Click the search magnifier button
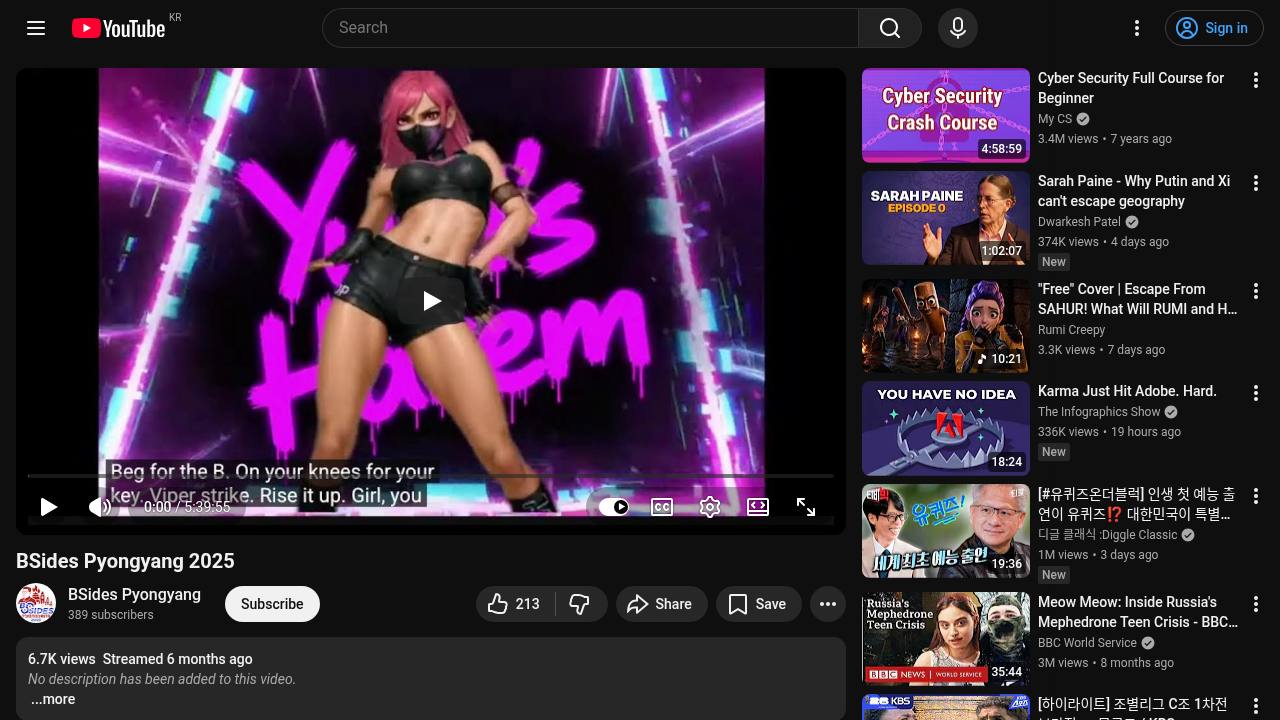 (x=890, y=28)
